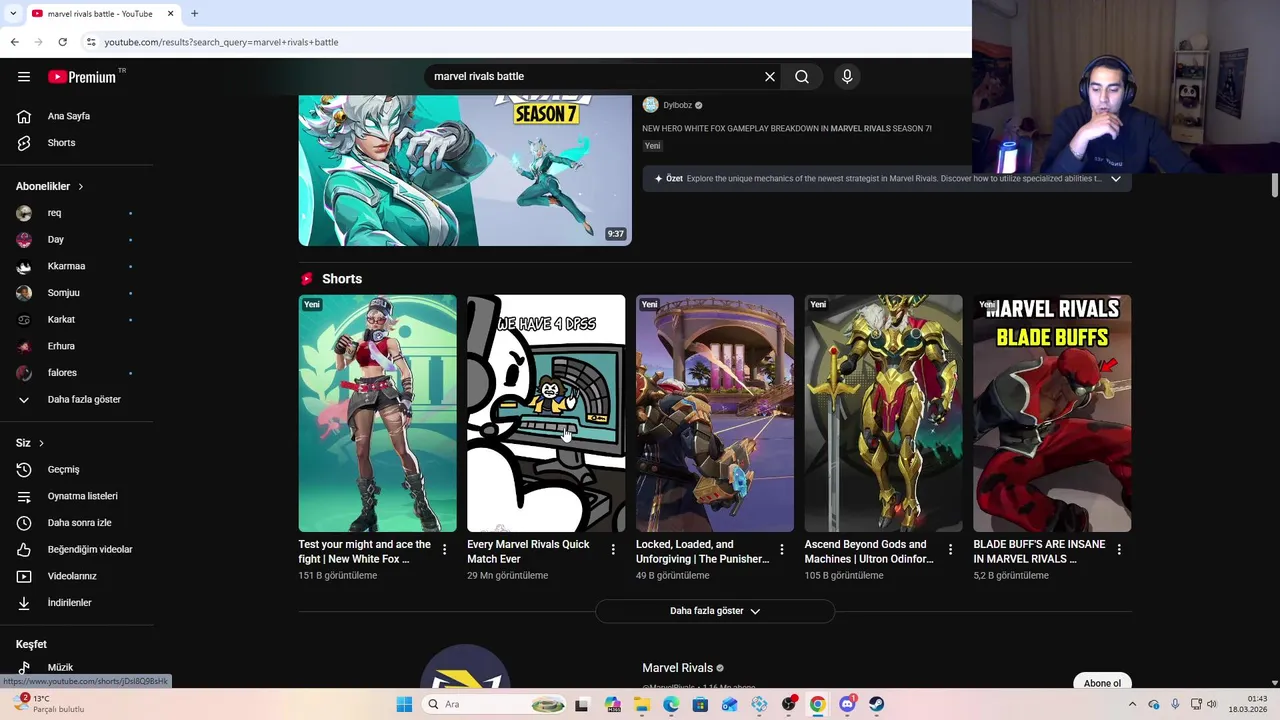Start voice search with the microphone
1280x720 pixels.
tap(847, 76)
